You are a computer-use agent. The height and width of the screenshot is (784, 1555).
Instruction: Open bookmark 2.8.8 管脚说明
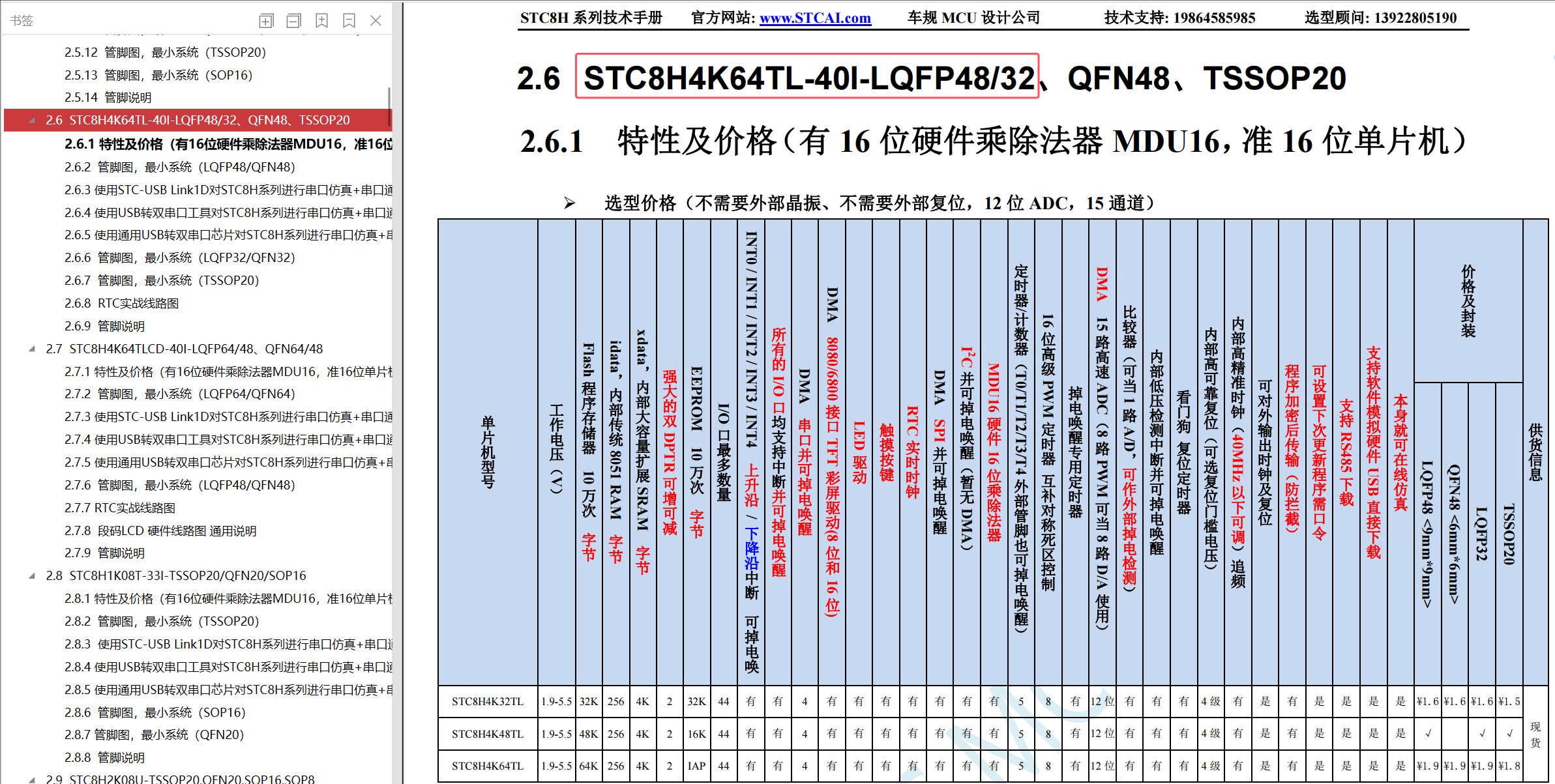104,758
